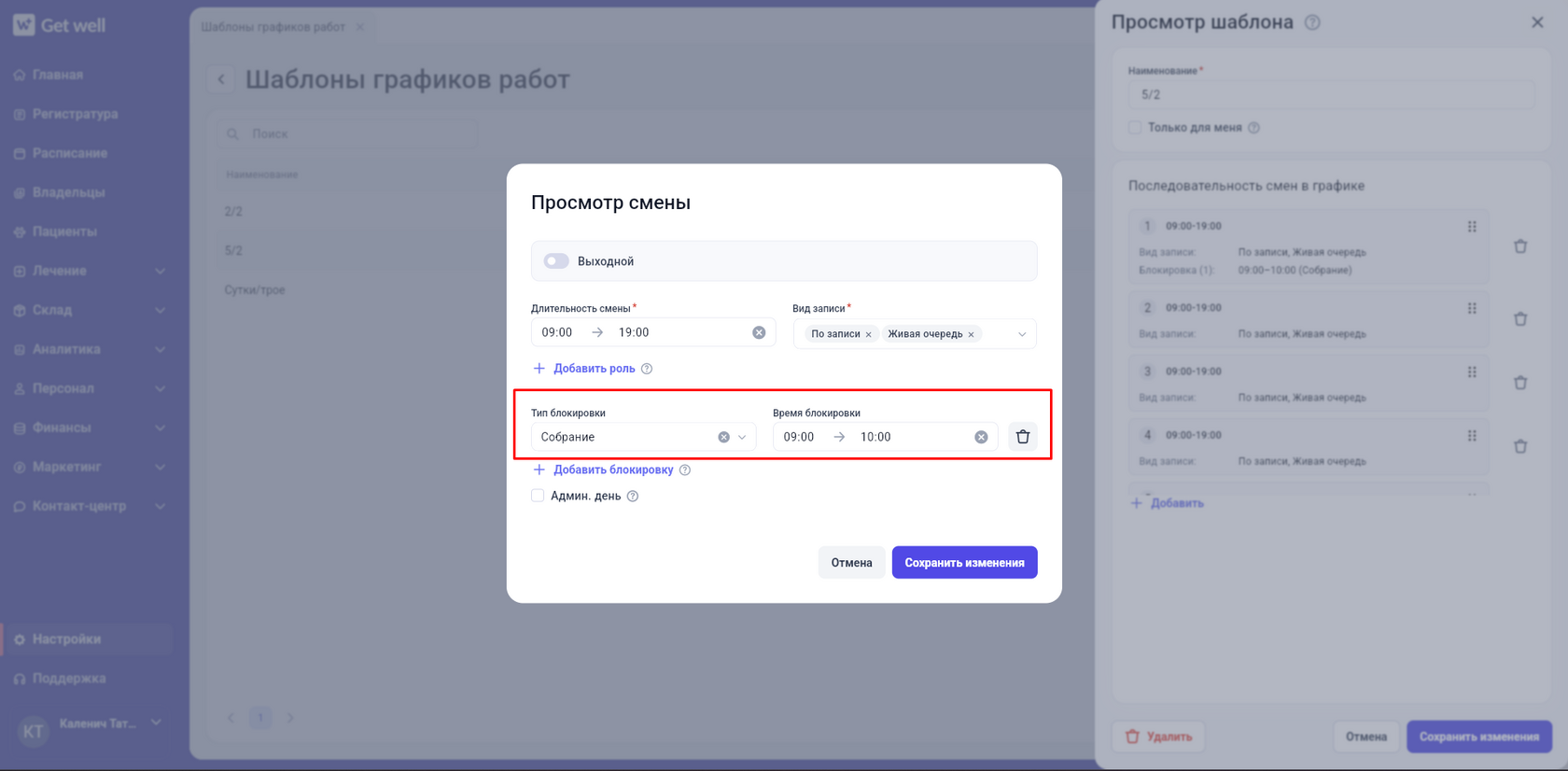The height and width of the screenshot is (771, 1568).
Task: Cancel the shift dialog with Отмена
Action: 851,563
